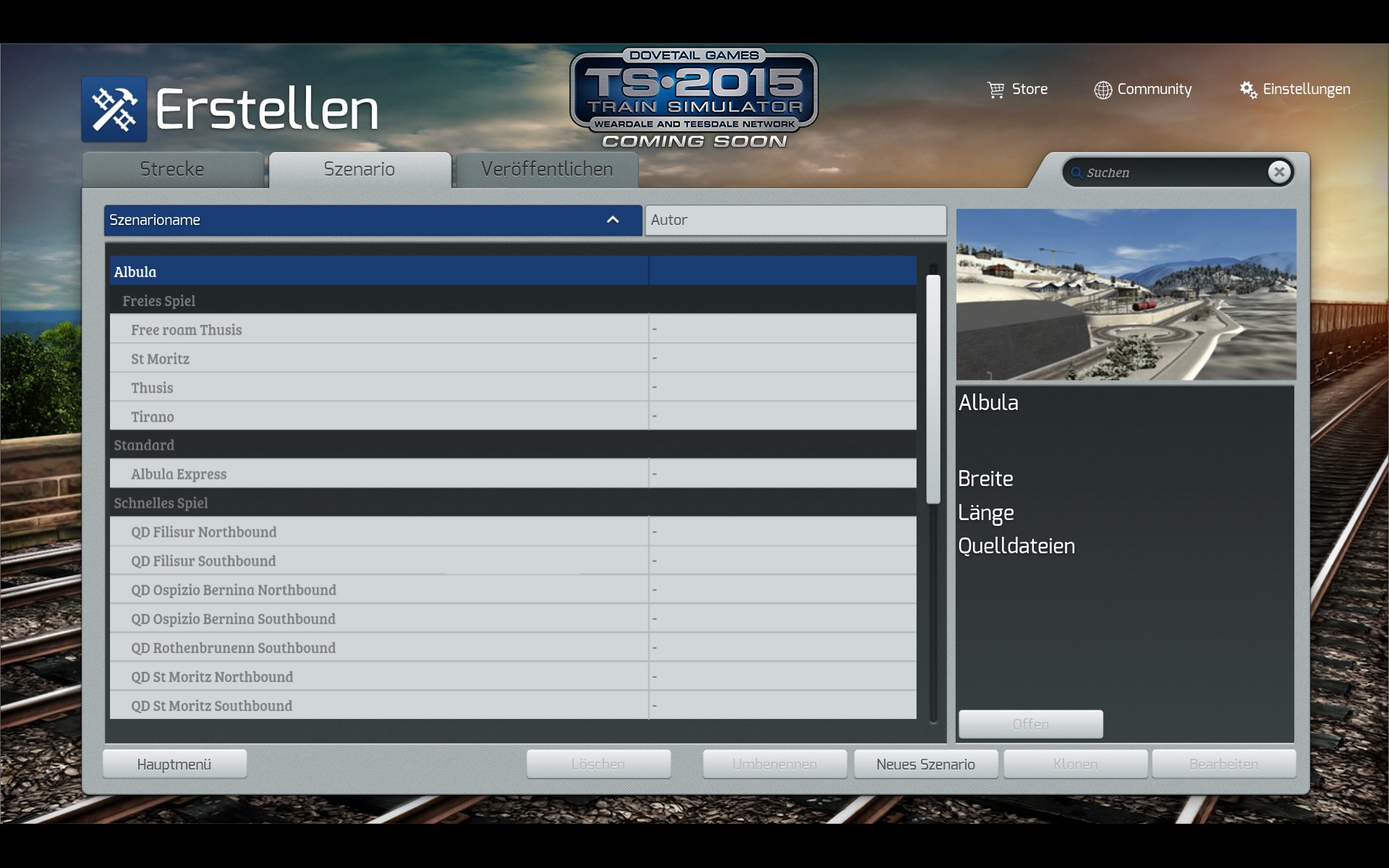Open Einstellungen gear icon
This screenshot has height=868, width=1389.
pos(1248,90)
